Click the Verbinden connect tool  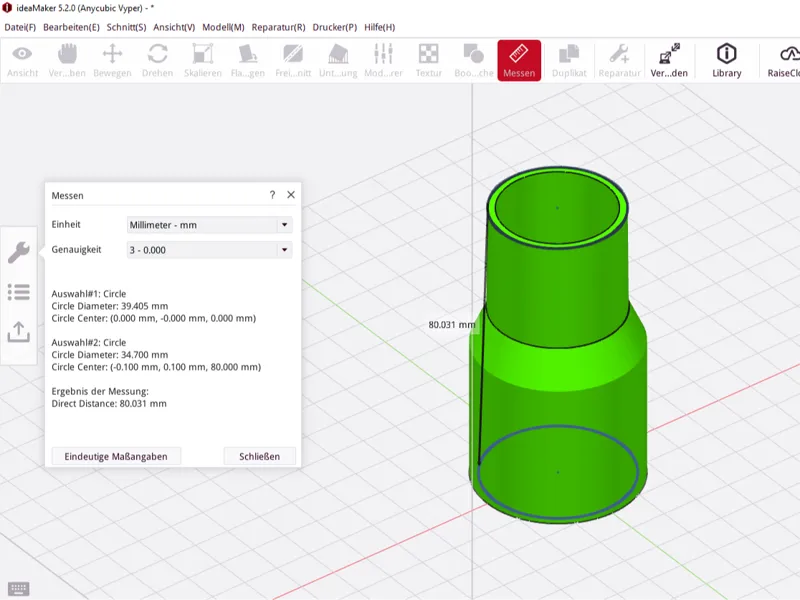[x=669, y=61]
